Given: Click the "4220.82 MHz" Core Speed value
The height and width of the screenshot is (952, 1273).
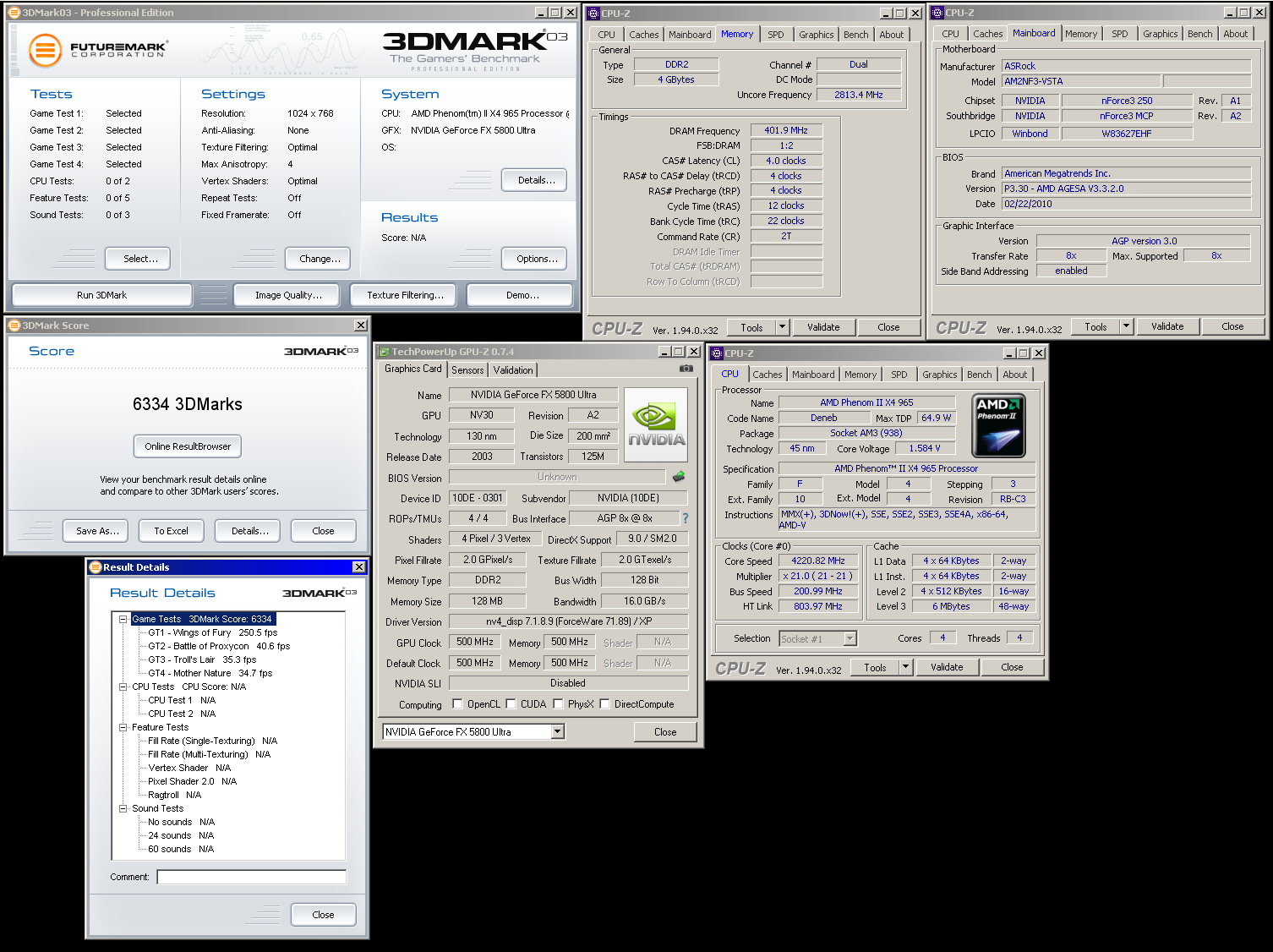Looking at the screenshot, I should click(x=817, y=561).
